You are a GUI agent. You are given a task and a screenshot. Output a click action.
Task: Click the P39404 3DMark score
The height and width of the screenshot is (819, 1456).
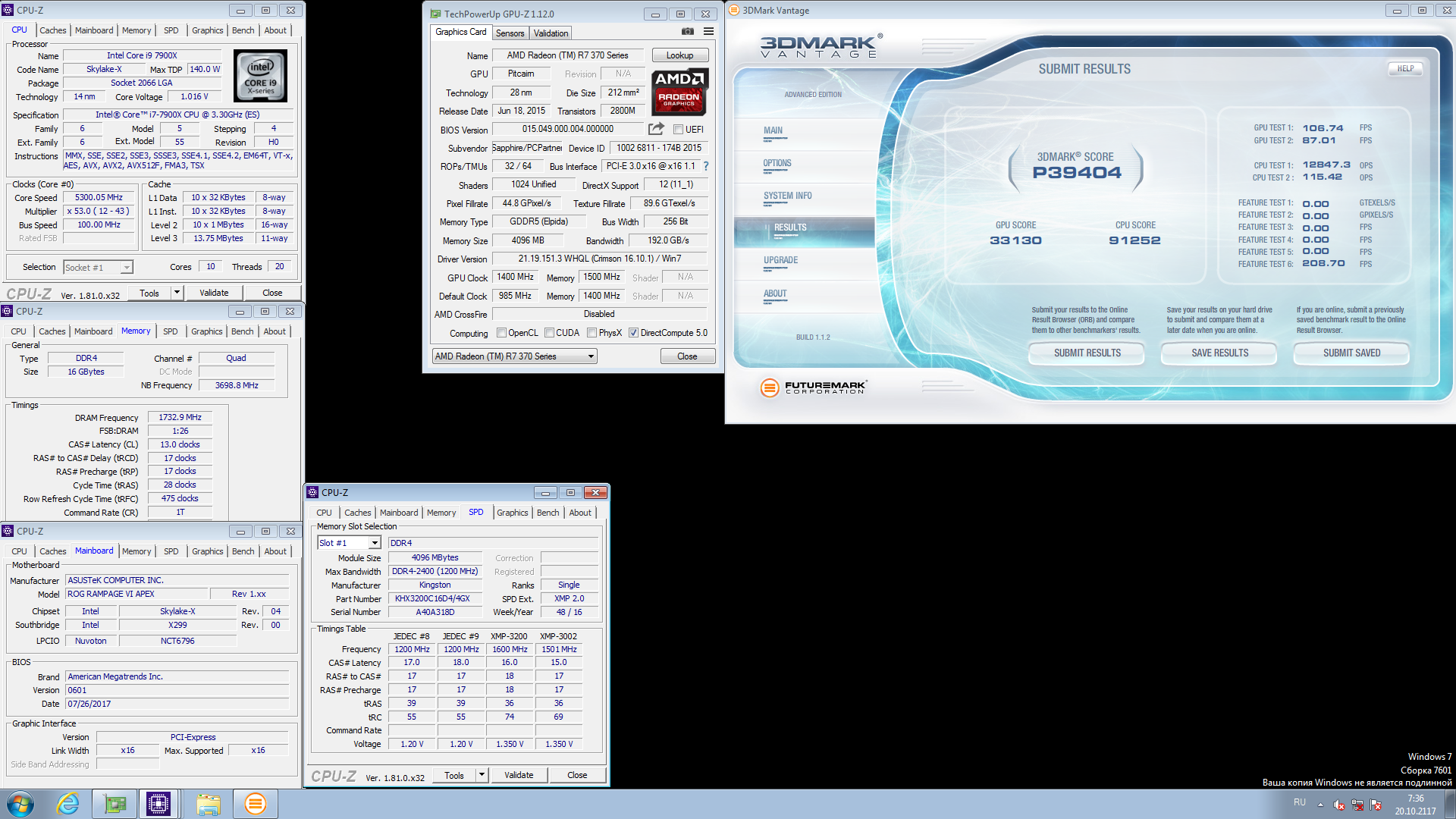1076,173
